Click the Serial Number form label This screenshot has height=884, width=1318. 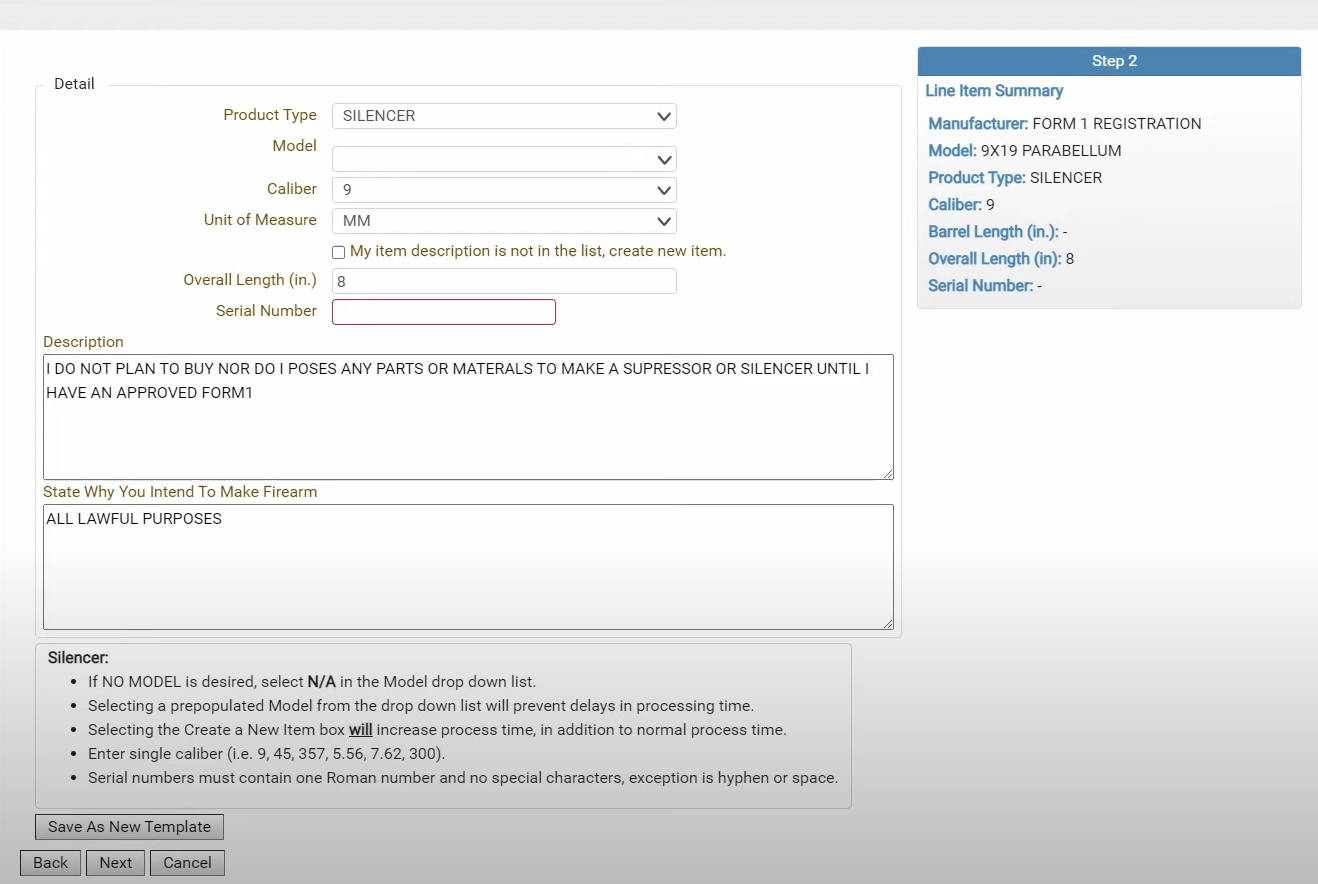coord(266,311)
